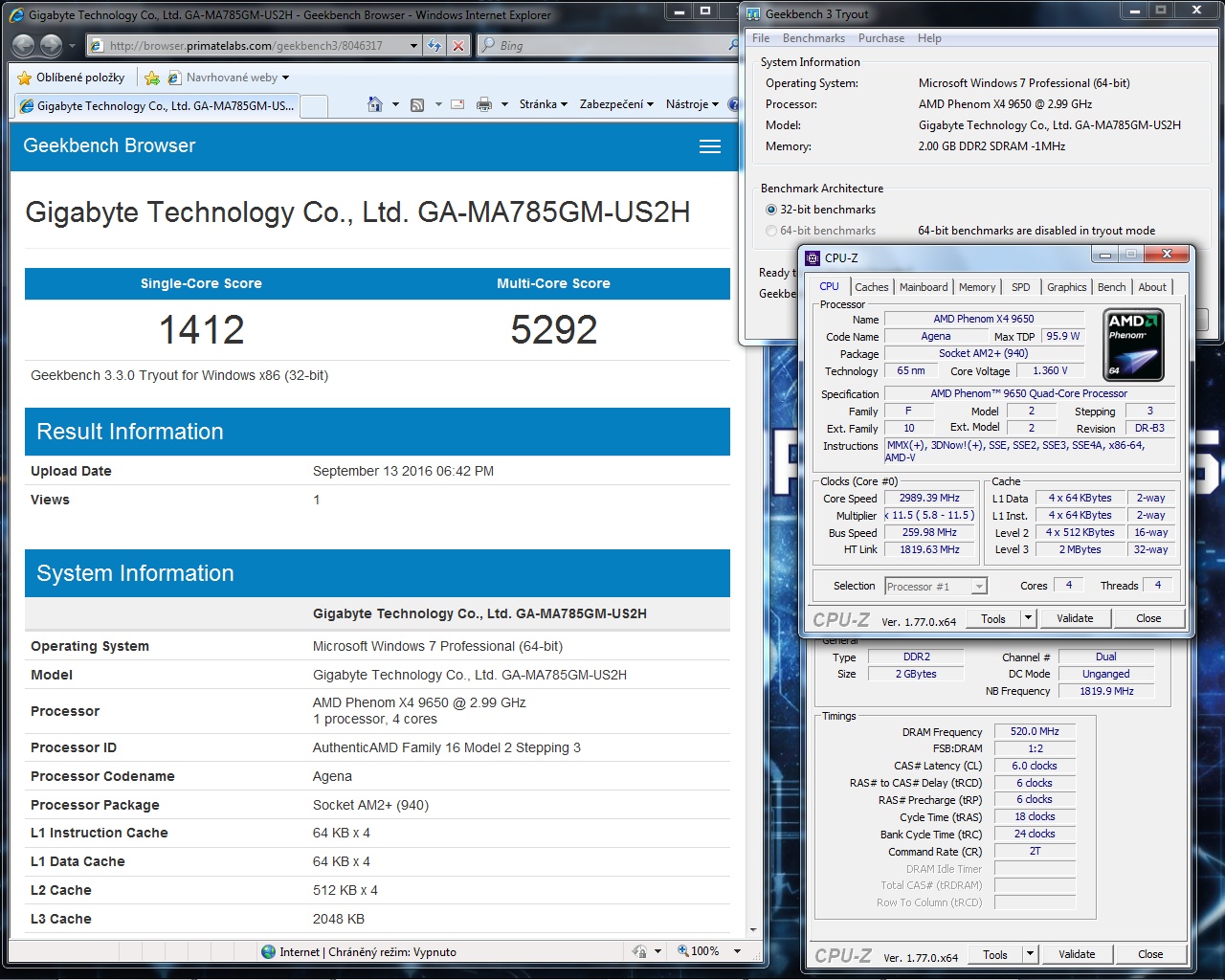Go forward in Internet Explorer

(x=51, y=45)
